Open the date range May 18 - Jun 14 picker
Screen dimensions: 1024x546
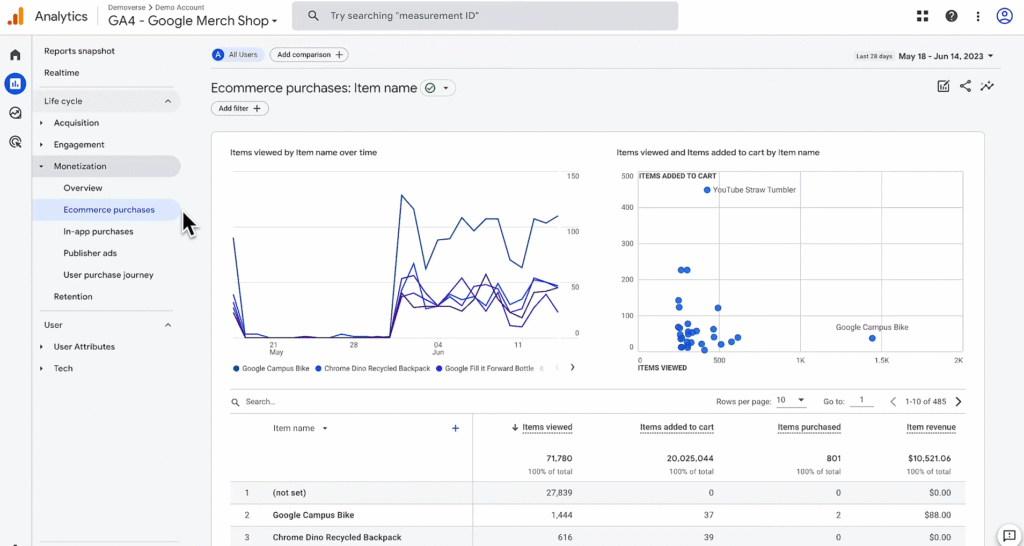(945, 56)
